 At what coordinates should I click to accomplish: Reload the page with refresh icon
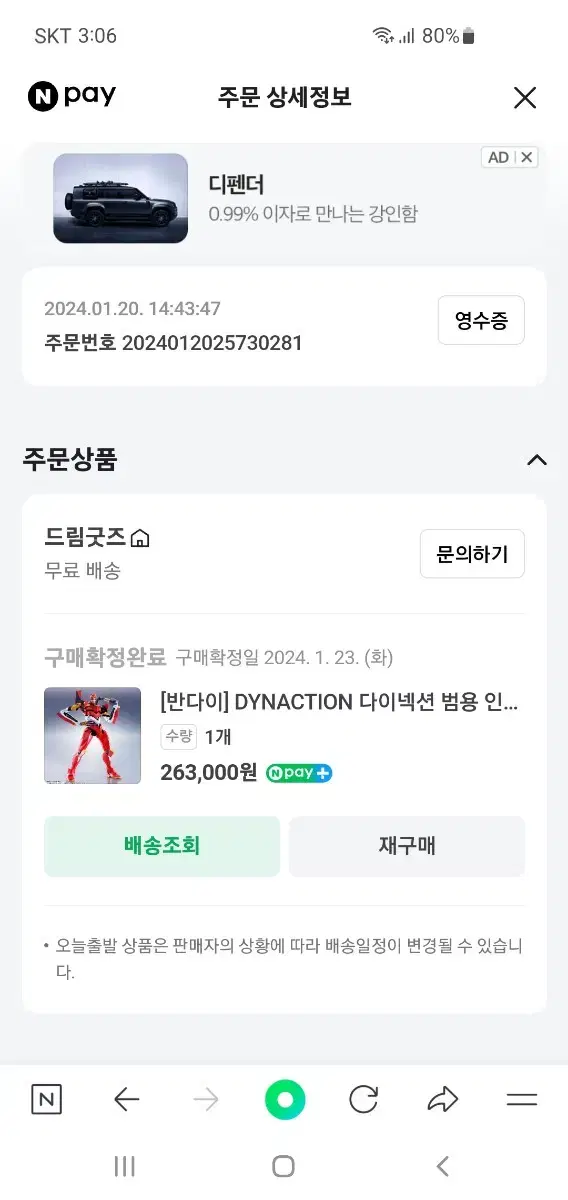[x=364, y=1101]
